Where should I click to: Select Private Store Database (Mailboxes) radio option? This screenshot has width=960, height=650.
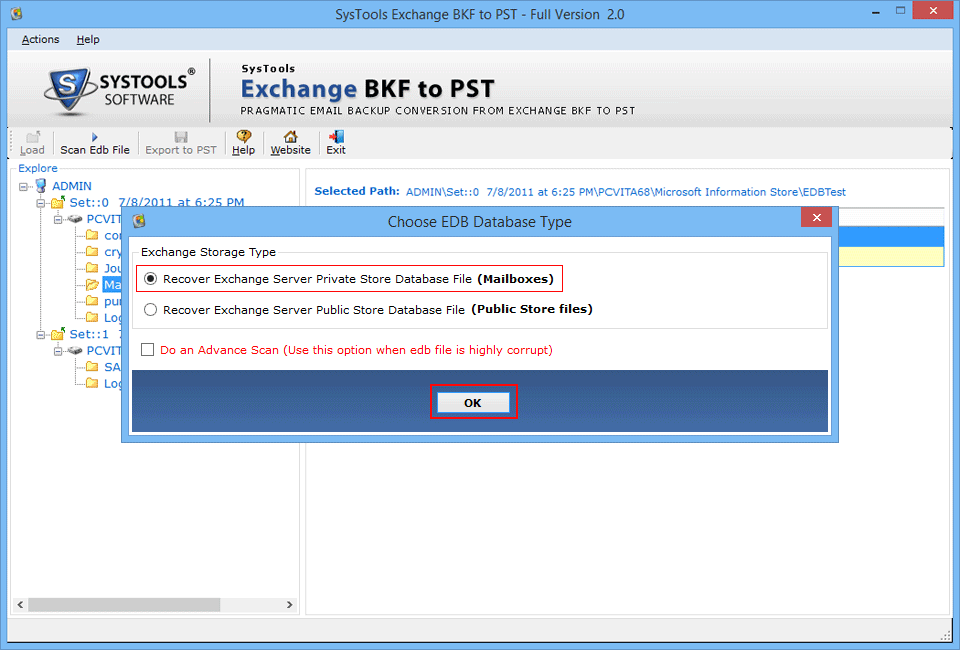pos(150,279)
